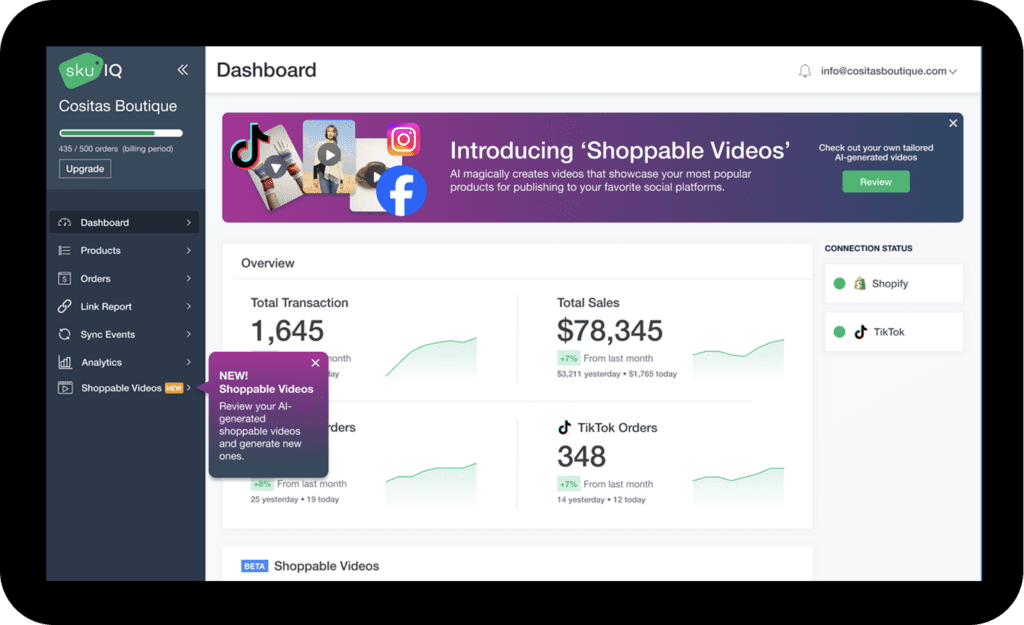Expand the Shoppable Videos menu chevron

click(x=189, y=388)
